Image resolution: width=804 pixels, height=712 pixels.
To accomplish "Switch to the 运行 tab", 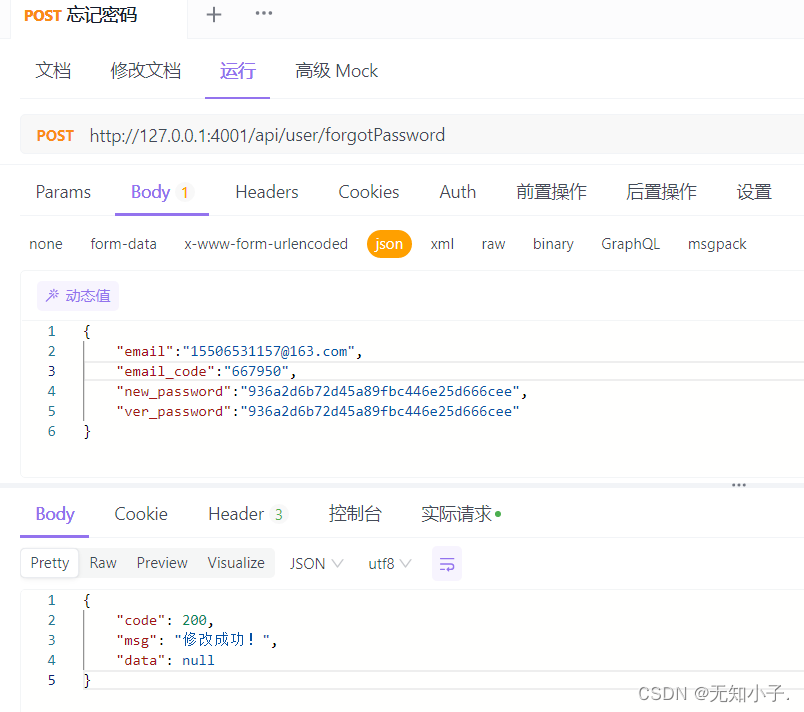I will (237, 71).
